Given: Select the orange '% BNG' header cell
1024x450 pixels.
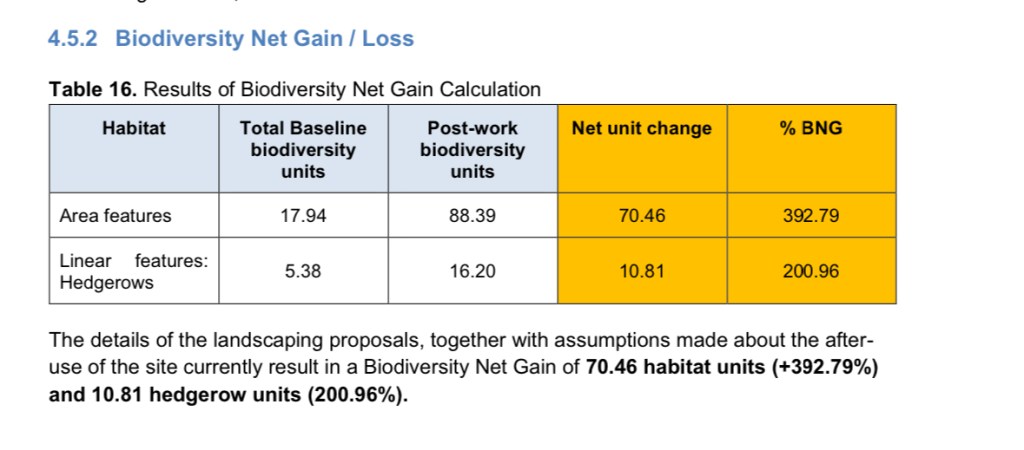Looking at the screenshot, I should [x=811, y=128].
